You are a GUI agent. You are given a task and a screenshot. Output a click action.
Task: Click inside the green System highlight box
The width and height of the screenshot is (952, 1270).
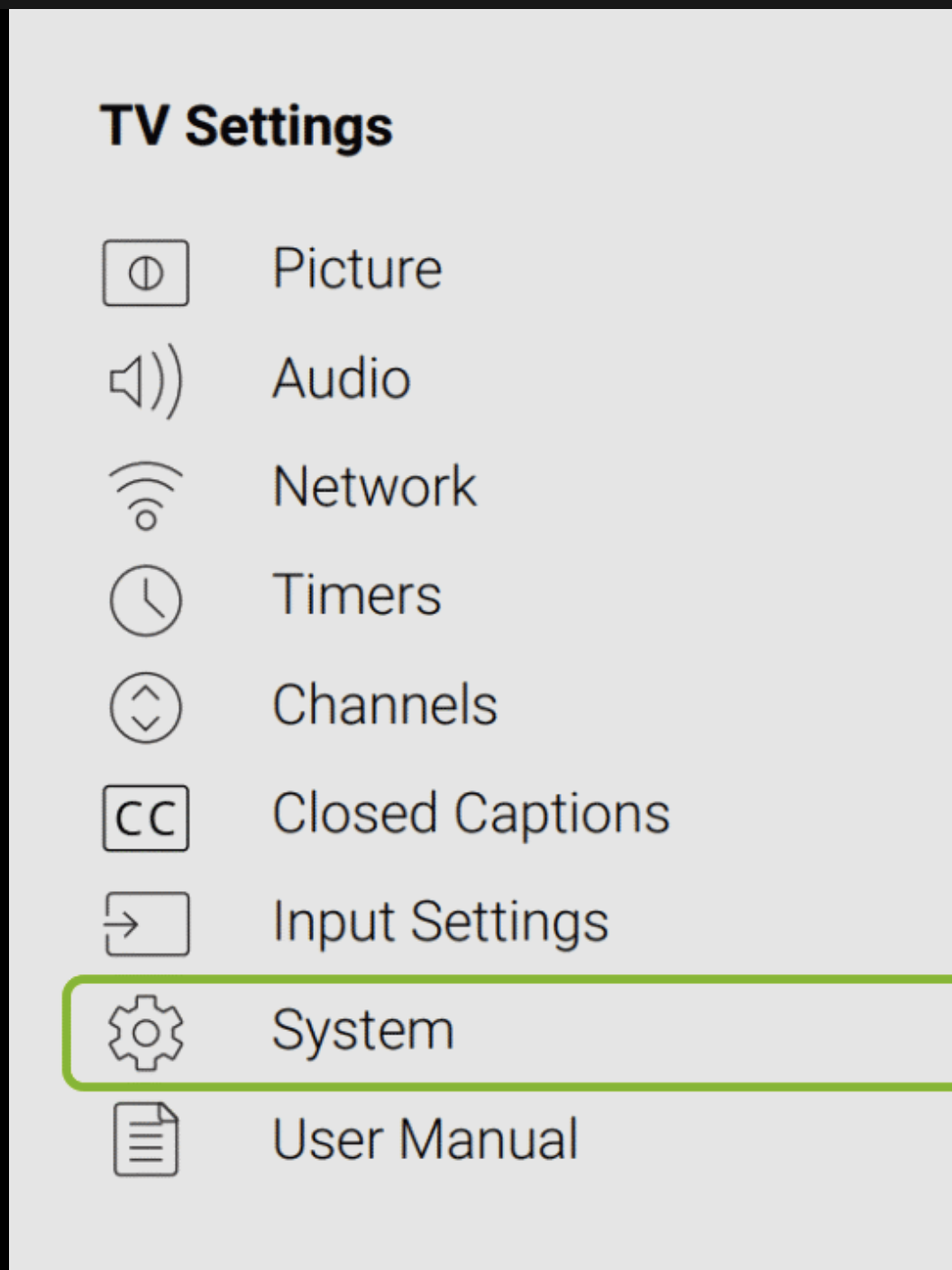tap(451, 1030)
